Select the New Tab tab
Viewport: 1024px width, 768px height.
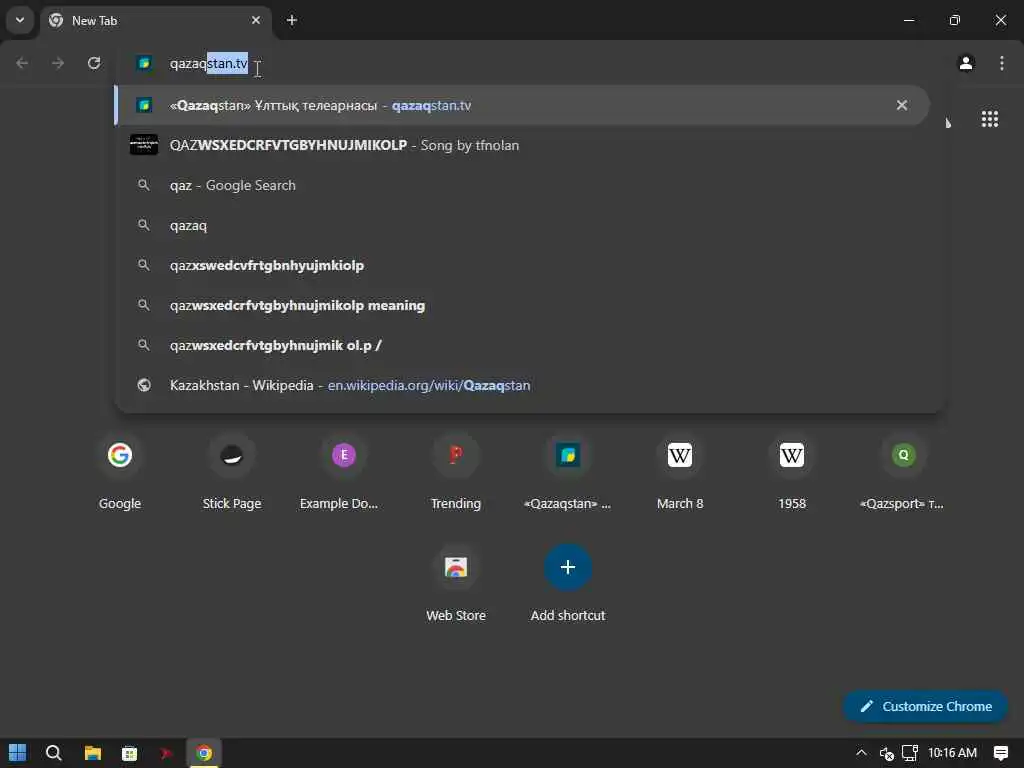(x=157, y=20)
